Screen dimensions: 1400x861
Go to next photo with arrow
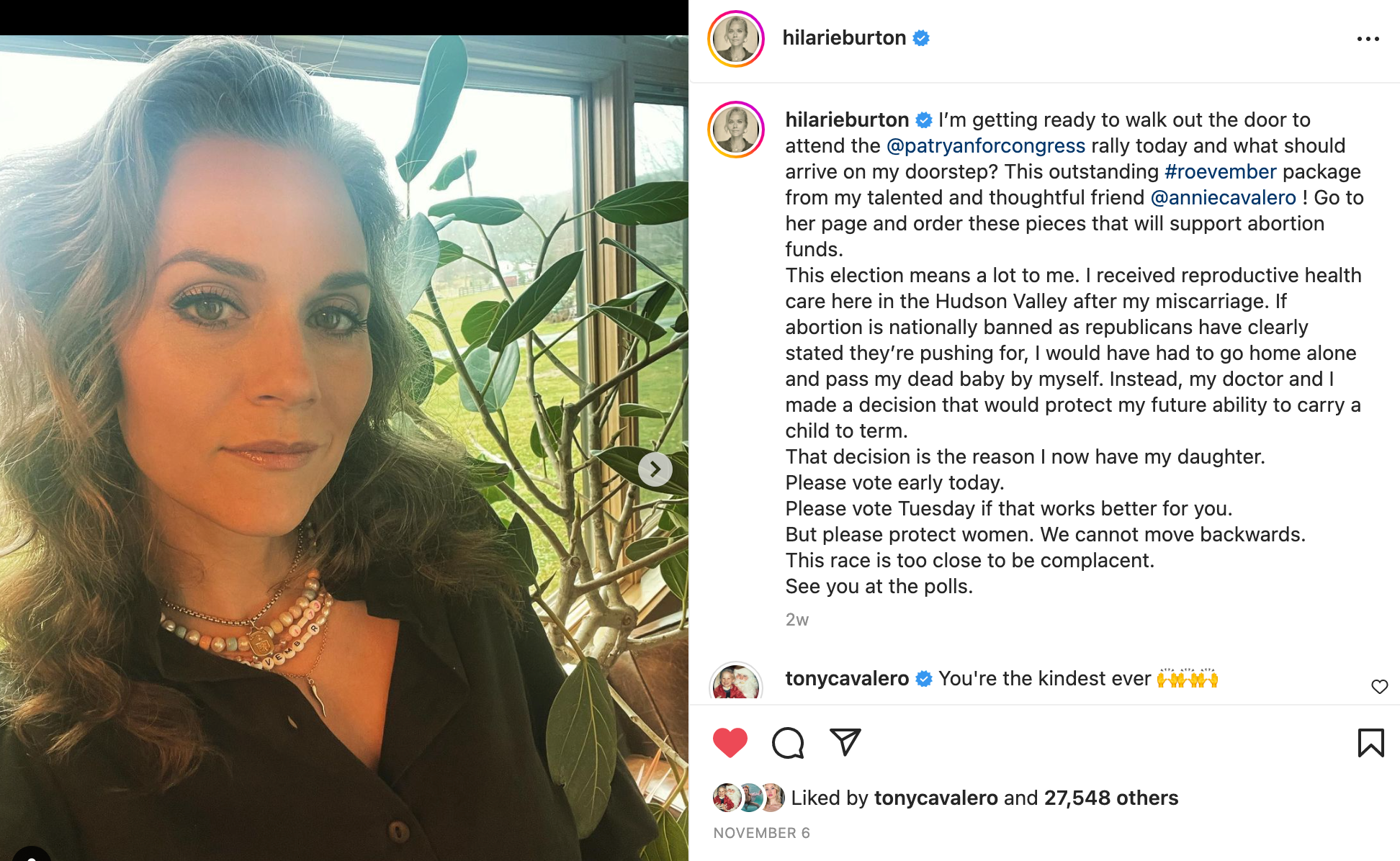[655, 469]
